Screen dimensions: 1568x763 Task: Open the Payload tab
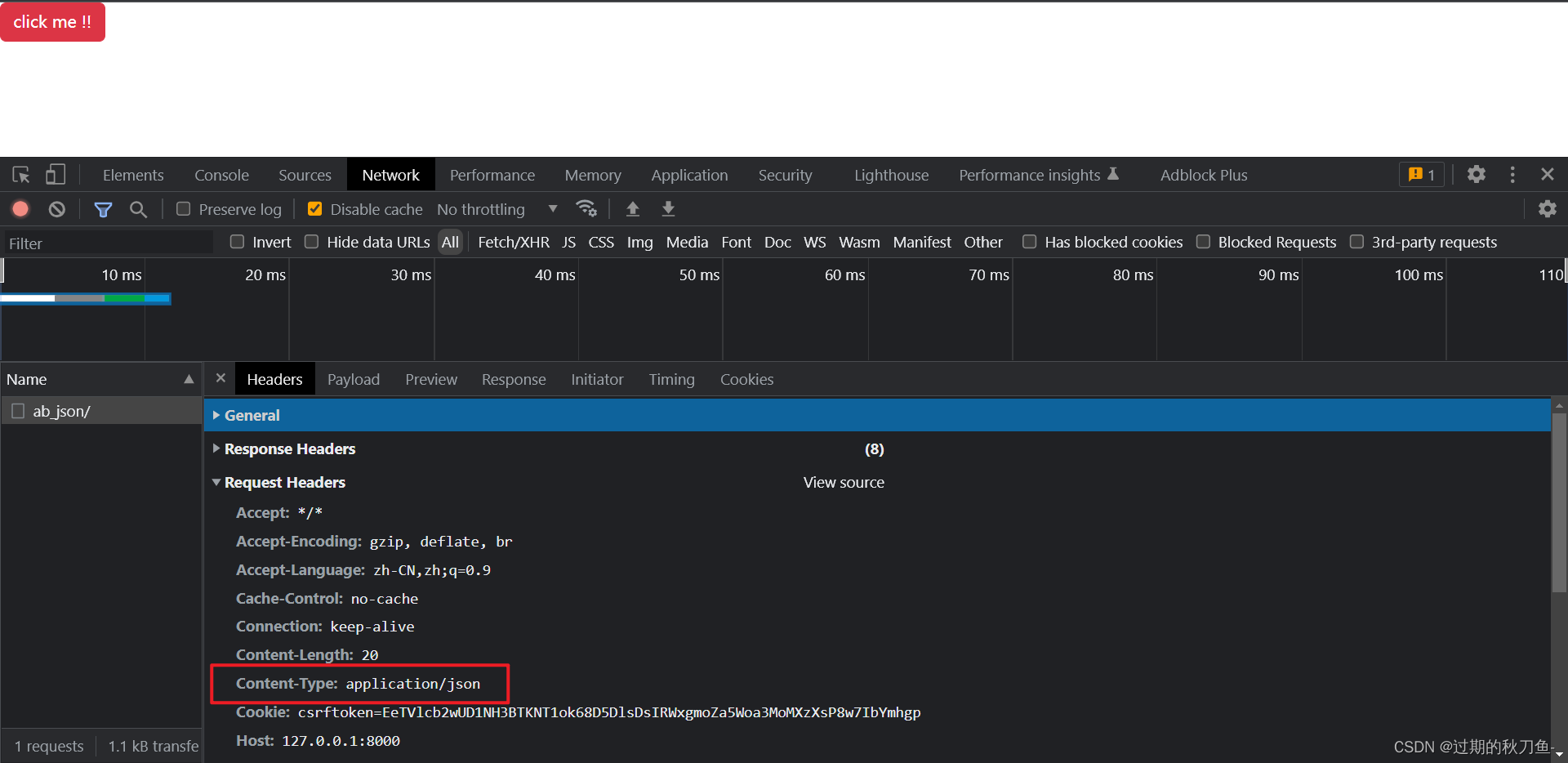click(x=354, y=380)
